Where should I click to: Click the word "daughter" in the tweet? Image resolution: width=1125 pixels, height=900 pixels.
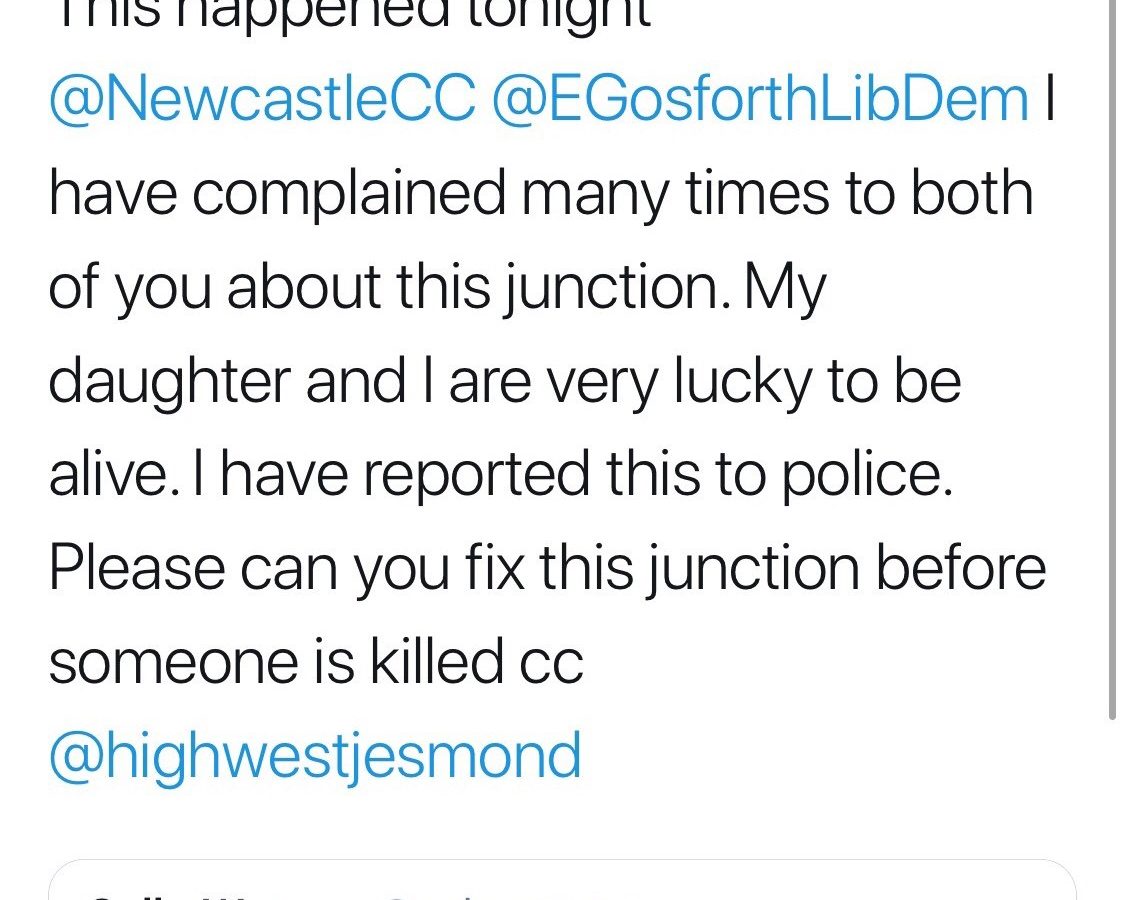[x=170, y=382]
